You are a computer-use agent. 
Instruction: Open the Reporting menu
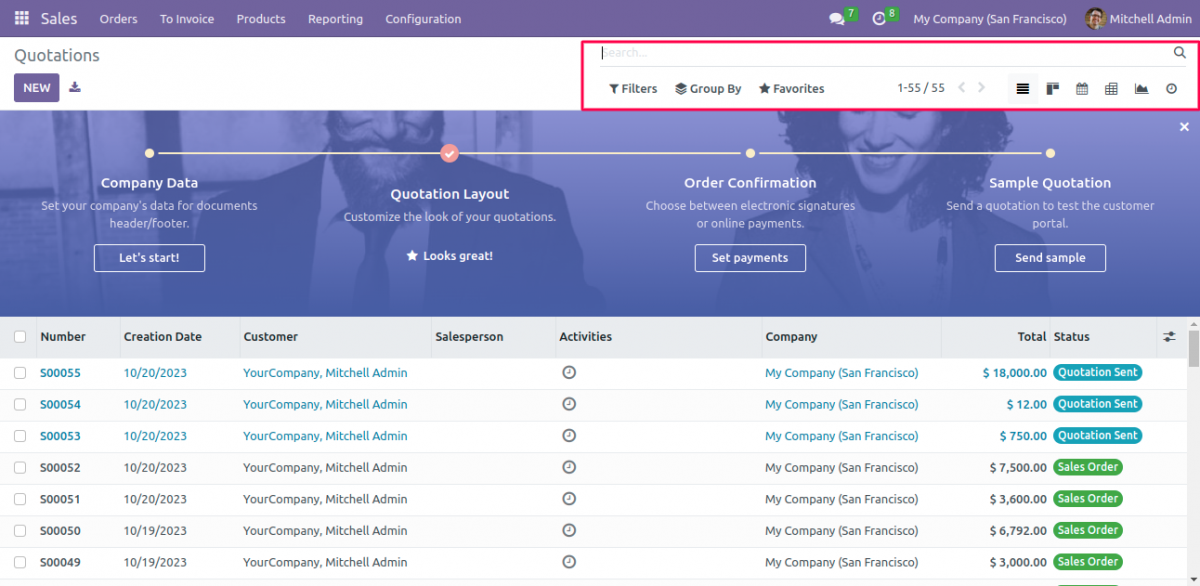pyautogui.click(x=335, y=19)
